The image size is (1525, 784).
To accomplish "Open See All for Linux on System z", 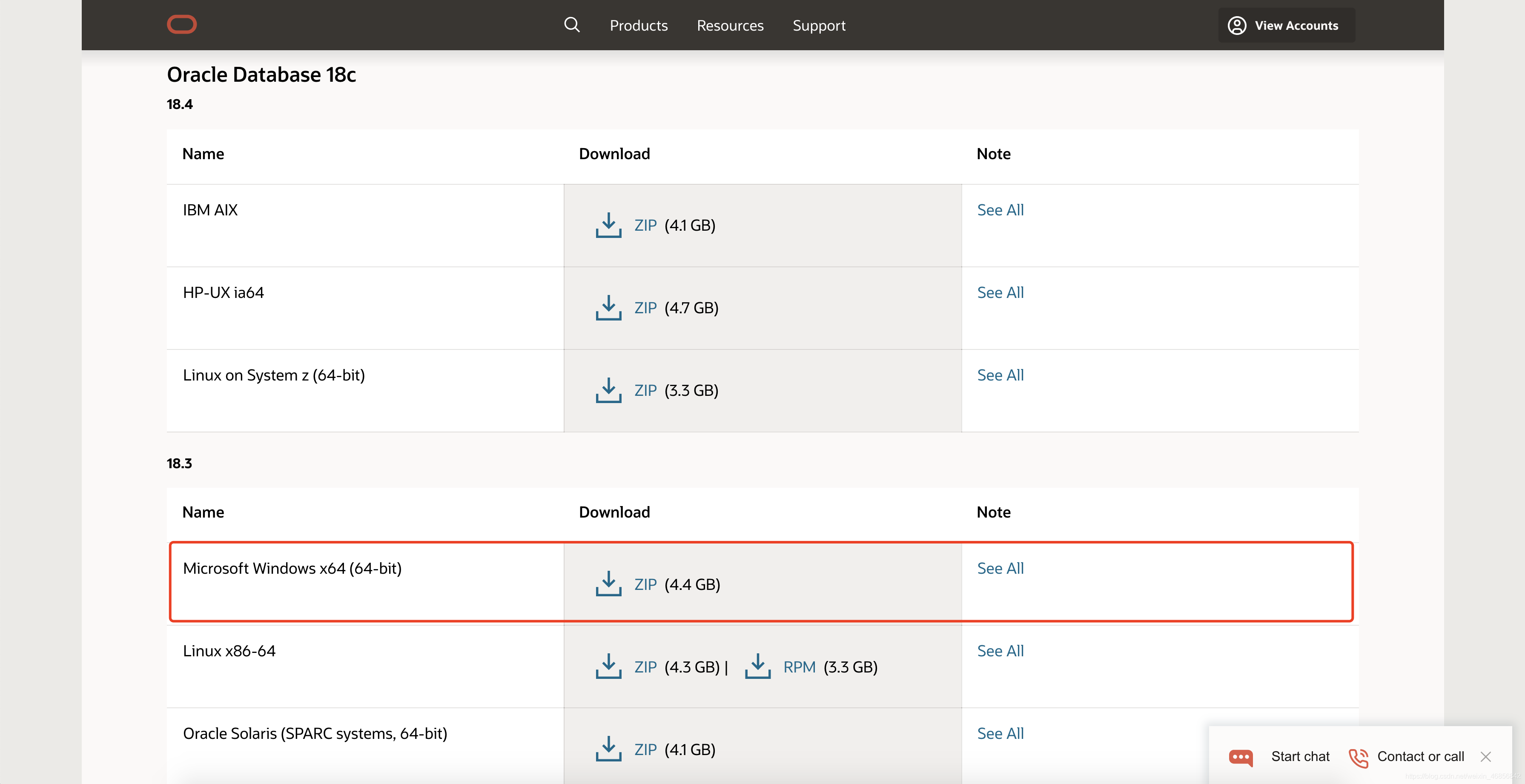I will point(1000,375).
